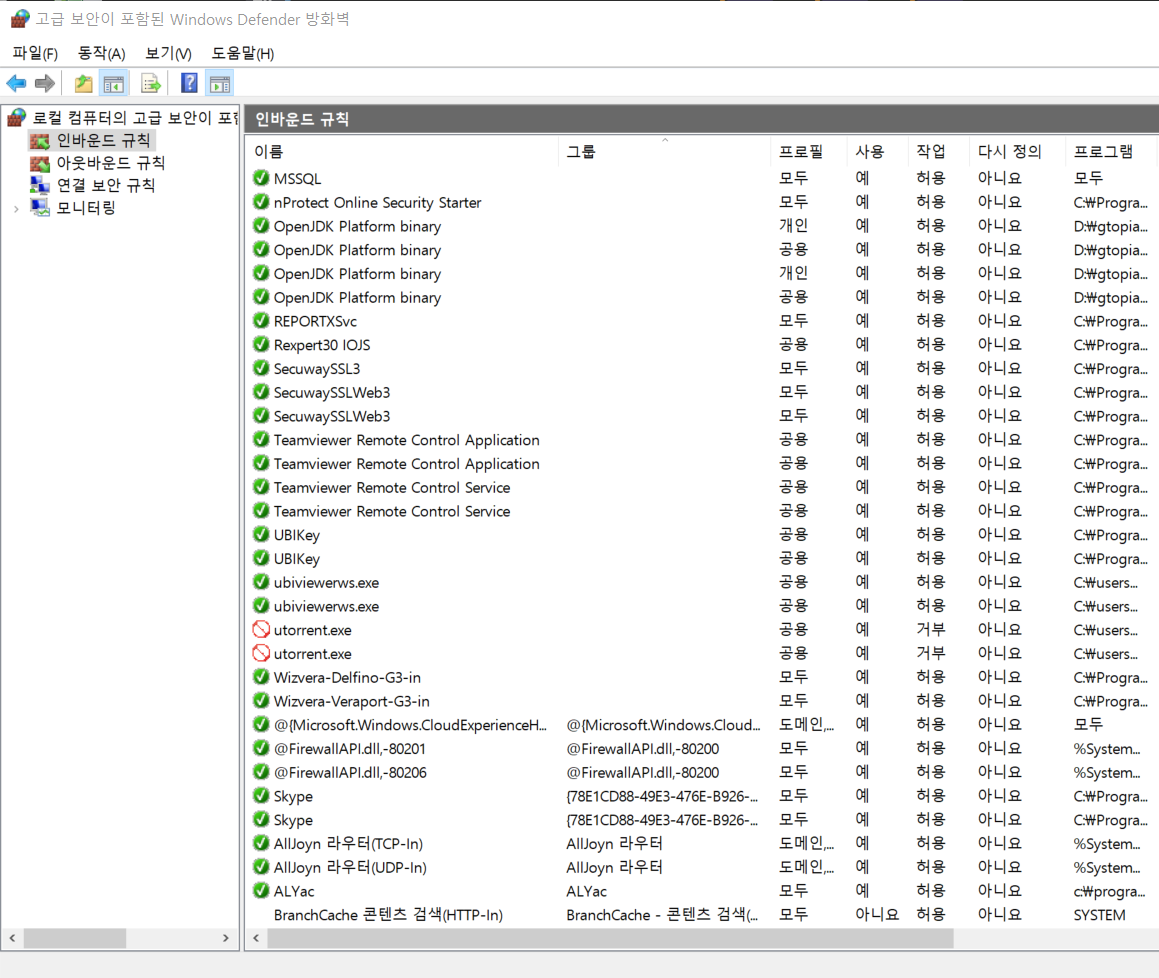Open the 파일(F) menu

pos(35,53)
